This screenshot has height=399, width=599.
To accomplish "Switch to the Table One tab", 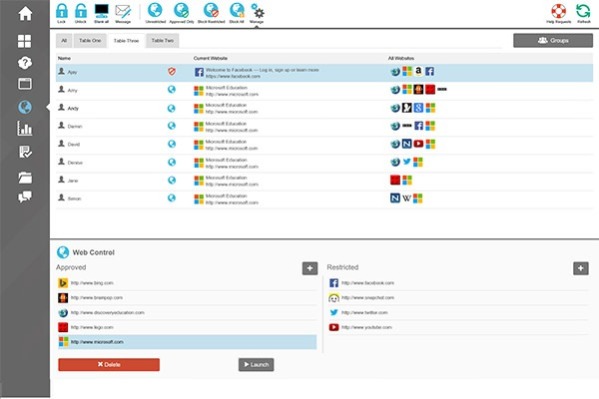I will pyautogui.click(x=90, y=41).
